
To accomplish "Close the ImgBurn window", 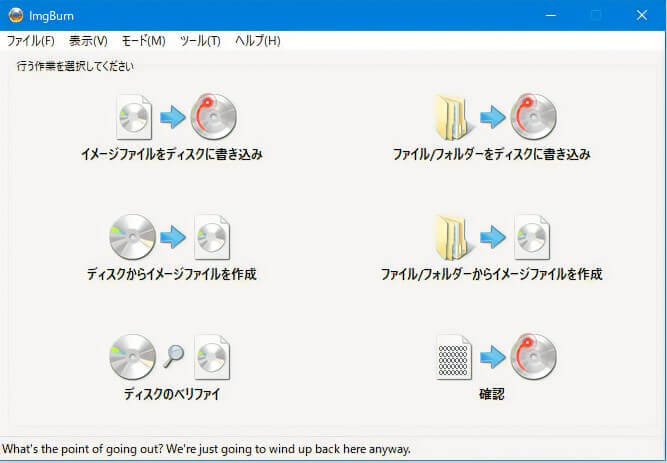I will pos(642,15).
